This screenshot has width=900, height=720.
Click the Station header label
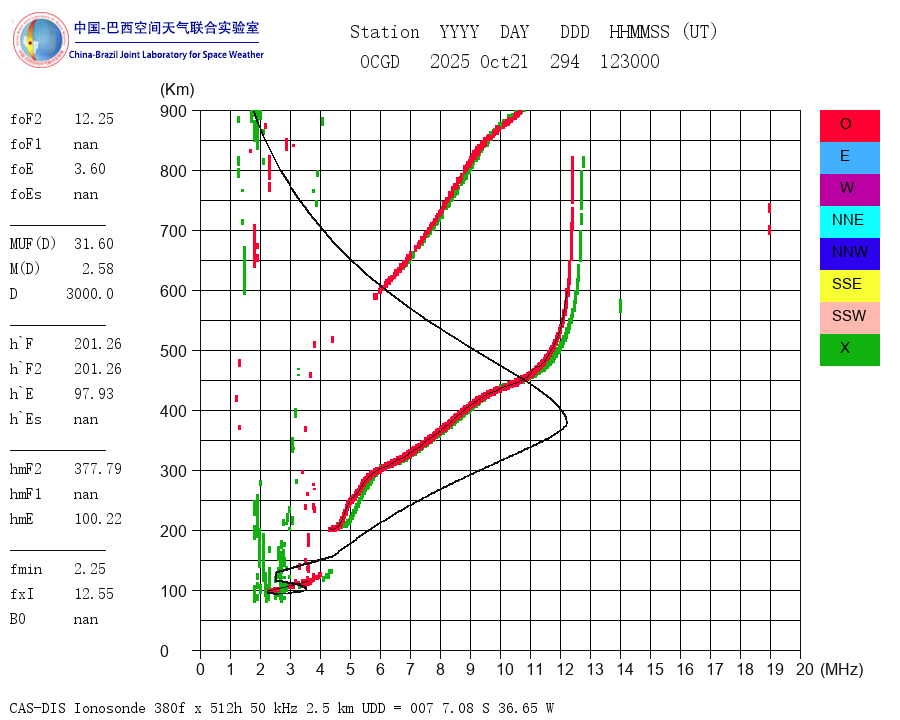click(x=385, y=32)
